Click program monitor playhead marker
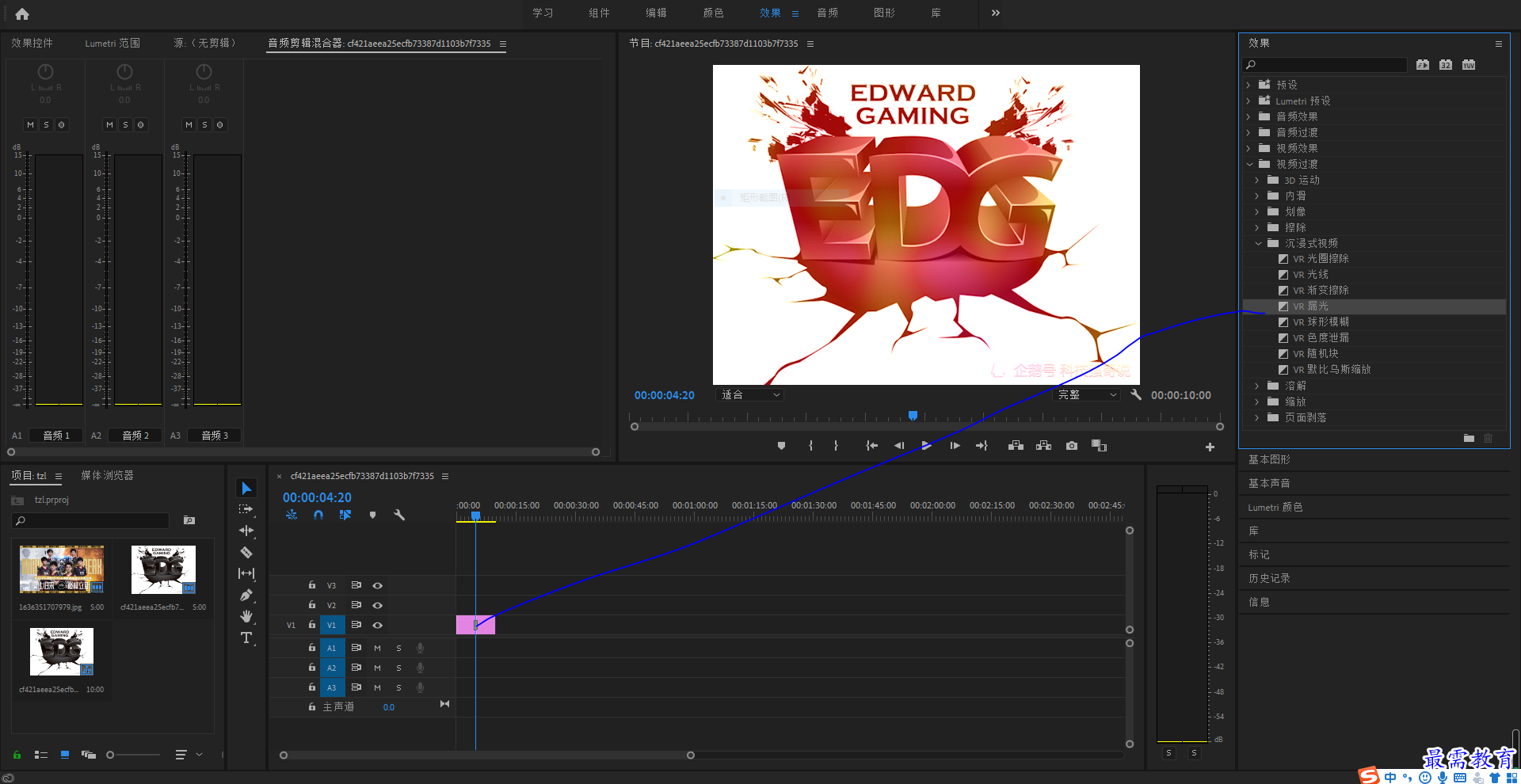The height and width of the screenshot is (784, 1521). click(913, 416)
